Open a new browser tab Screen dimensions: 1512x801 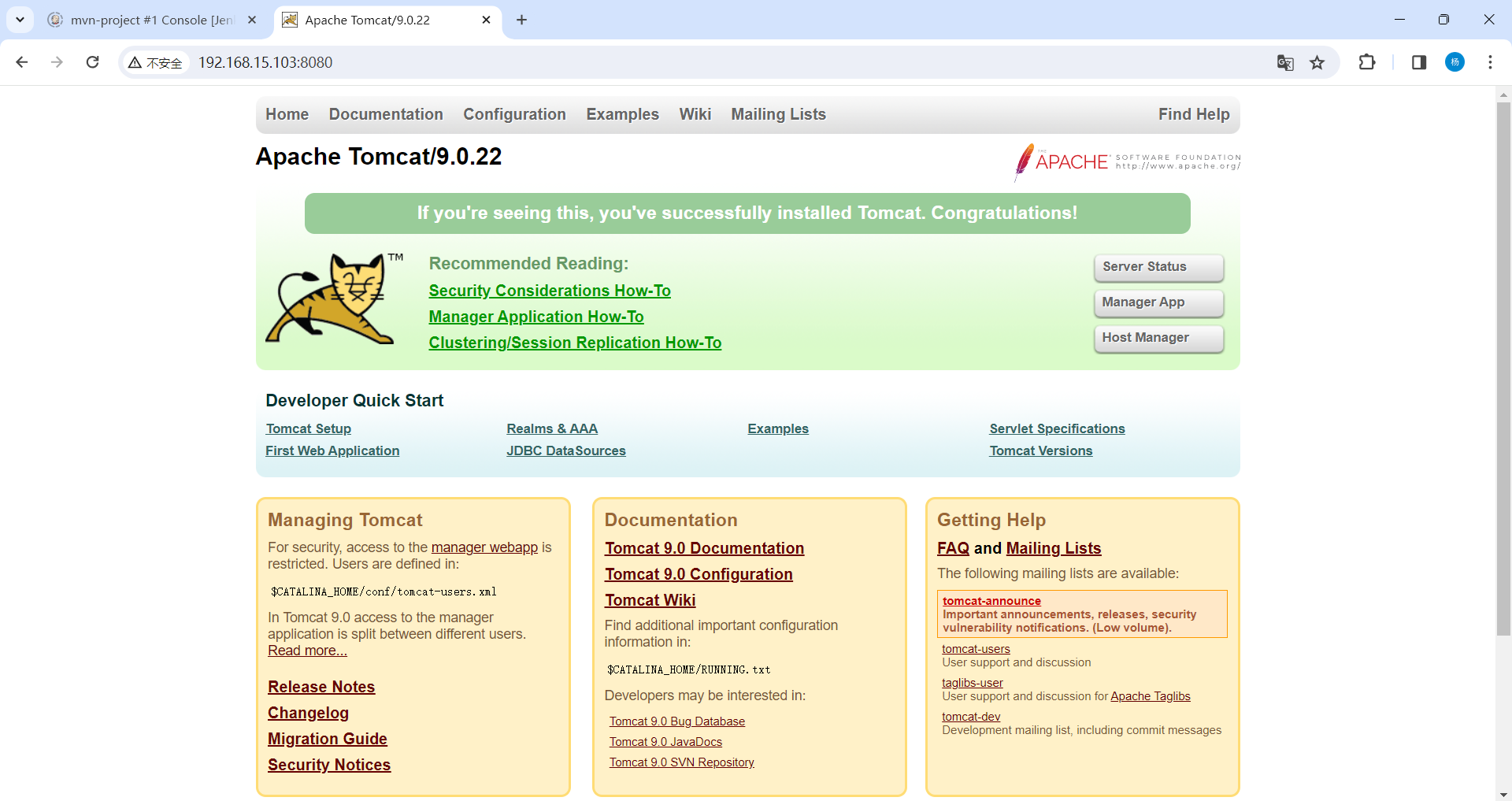(x=521, y=20)
